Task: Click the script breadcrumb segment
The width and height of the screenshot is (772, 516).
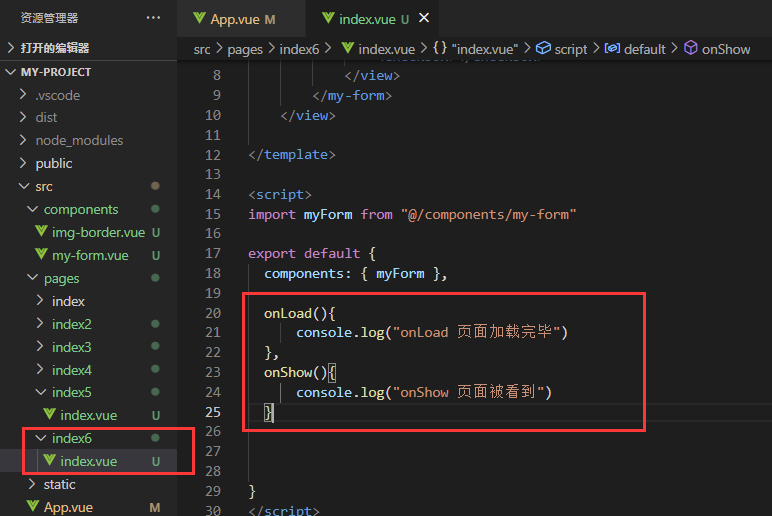Action: point(571,49)
